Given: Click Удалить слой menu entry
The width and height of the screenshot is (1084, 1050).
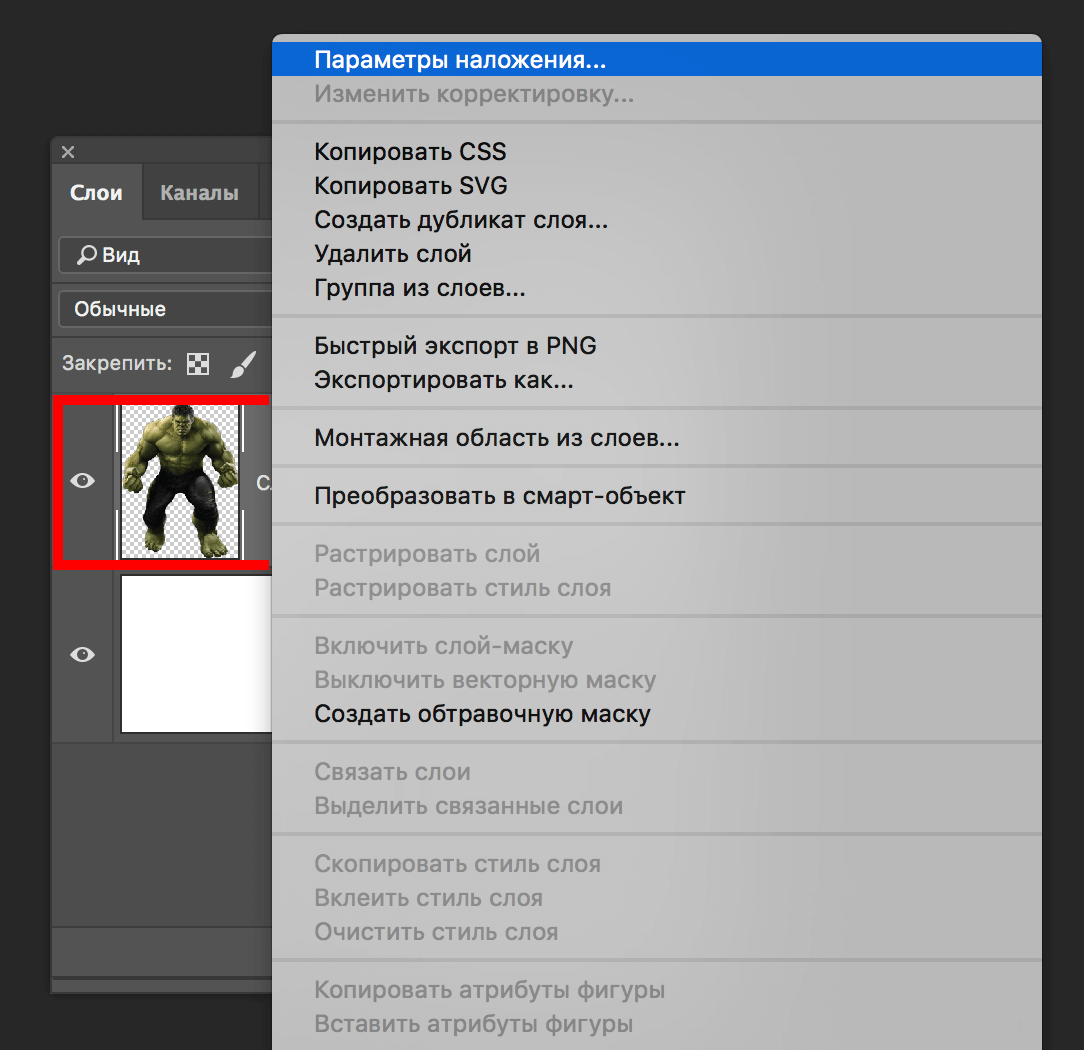Looking at the screenshot, I should point(393,254).
